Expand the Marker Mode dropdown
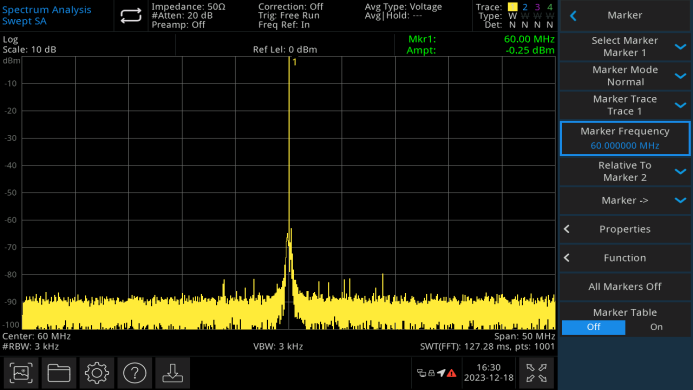 tap(624, 76)
